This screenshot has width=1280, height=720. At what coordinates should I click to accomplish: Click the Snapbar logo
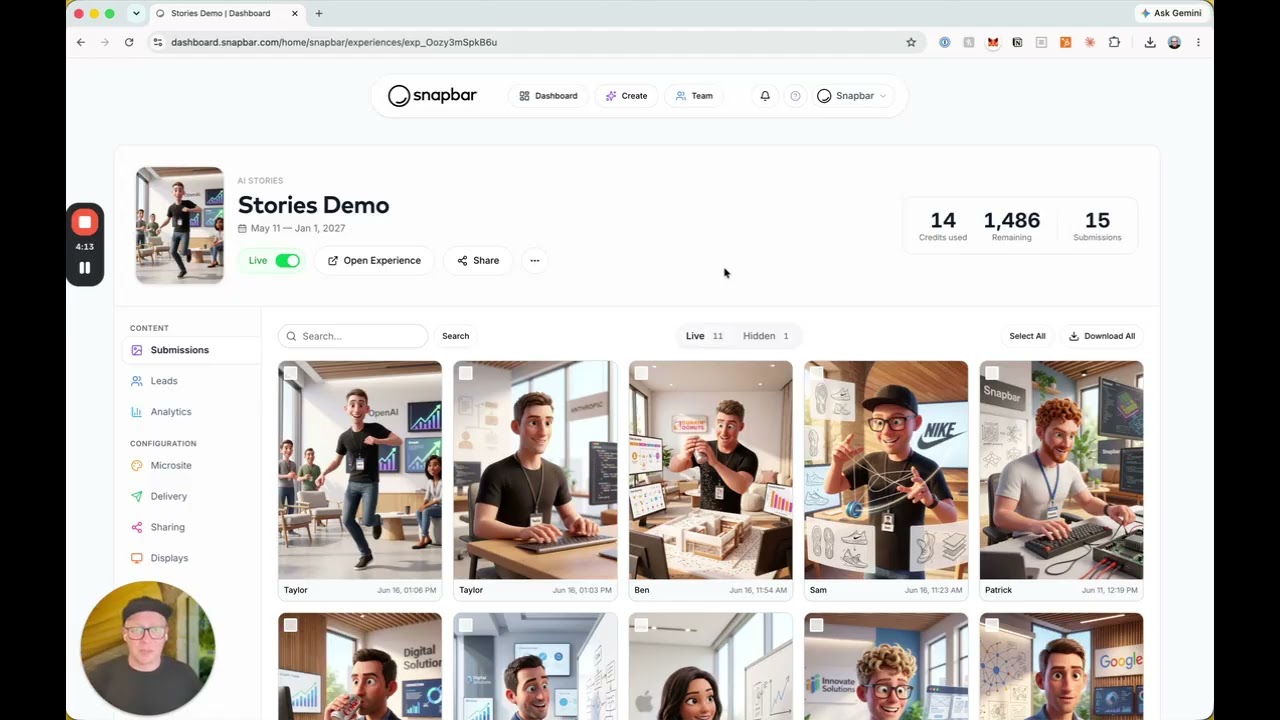[x=432, y=95]
